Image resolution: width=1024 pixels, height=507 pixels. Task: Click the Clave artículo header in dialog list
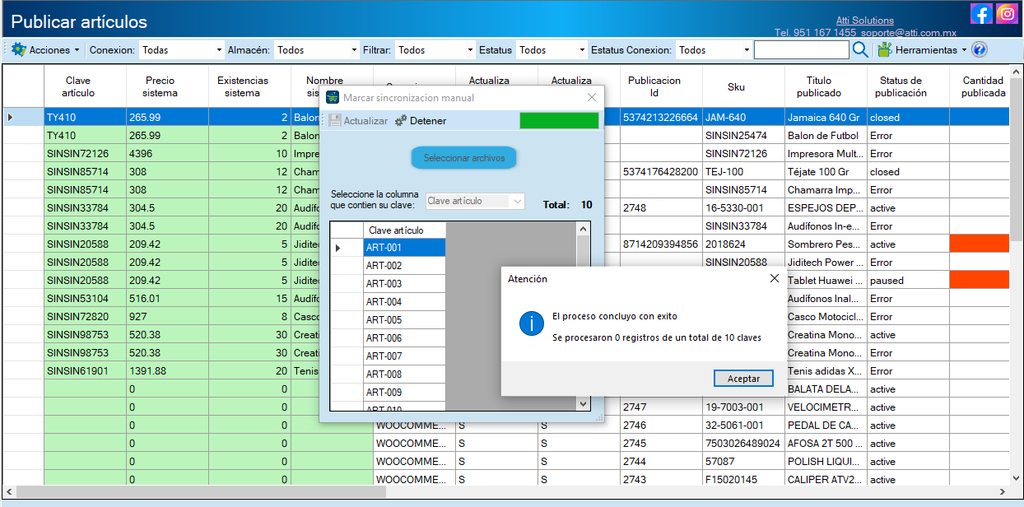click(x=404, y=230)
